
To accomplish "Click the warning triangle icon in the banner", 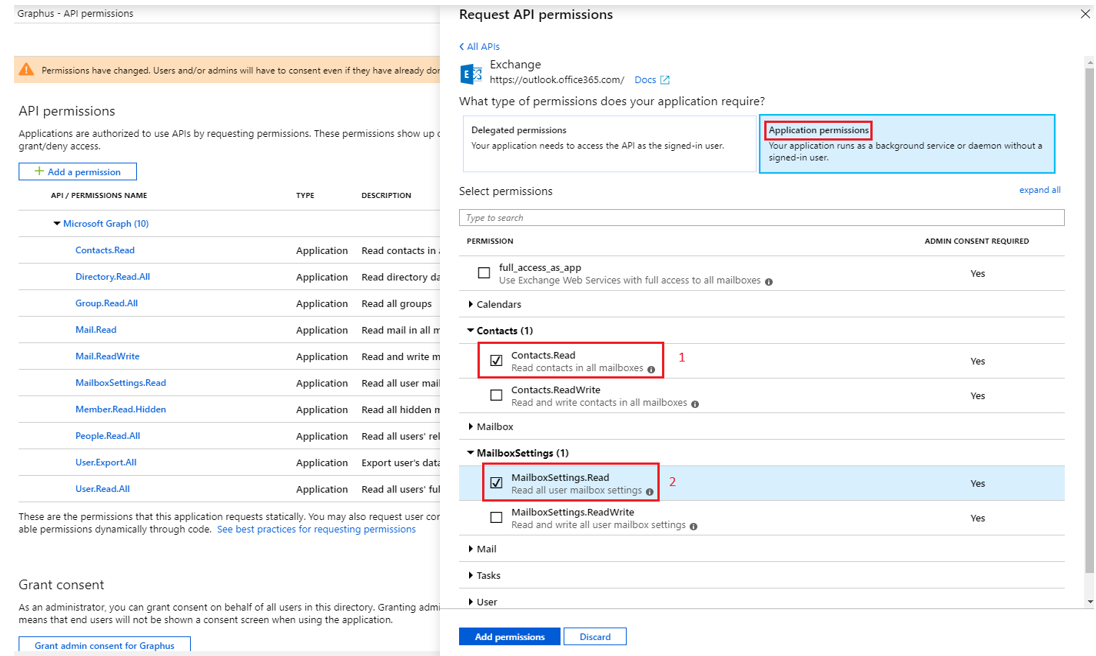I will pyautogui.click(x=26, y=70).
